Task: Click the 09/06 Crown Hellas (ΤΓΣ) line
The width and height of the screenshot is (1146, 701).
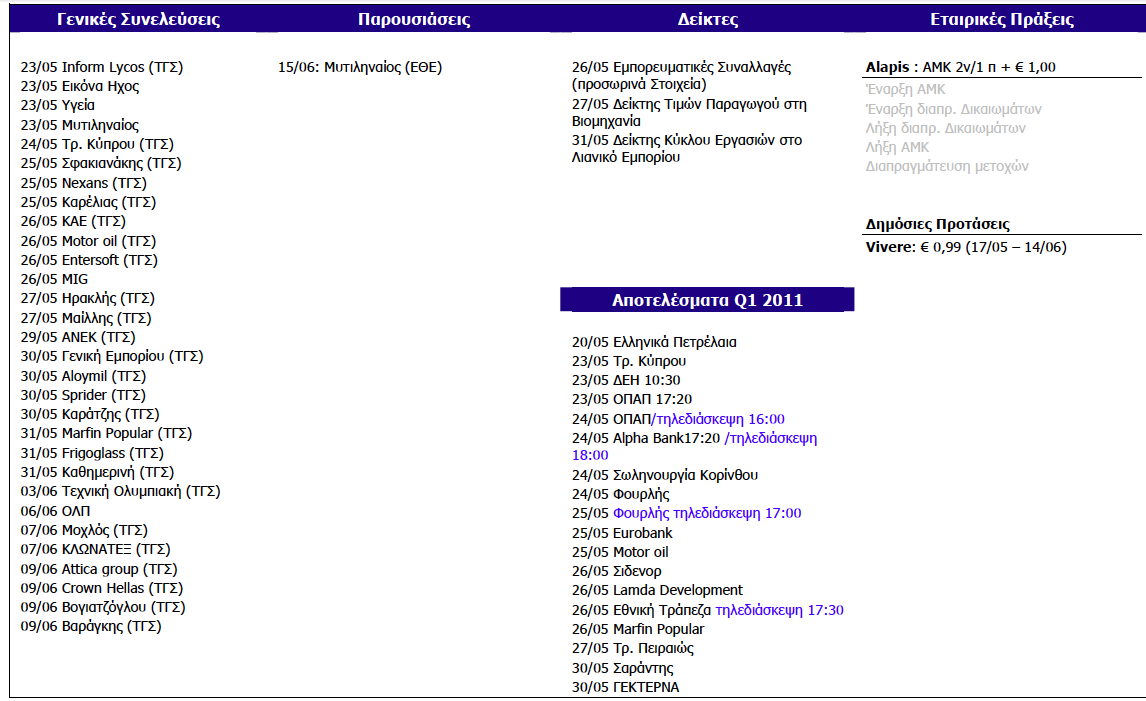Action: pyautogui.click(x=102, y=588)
